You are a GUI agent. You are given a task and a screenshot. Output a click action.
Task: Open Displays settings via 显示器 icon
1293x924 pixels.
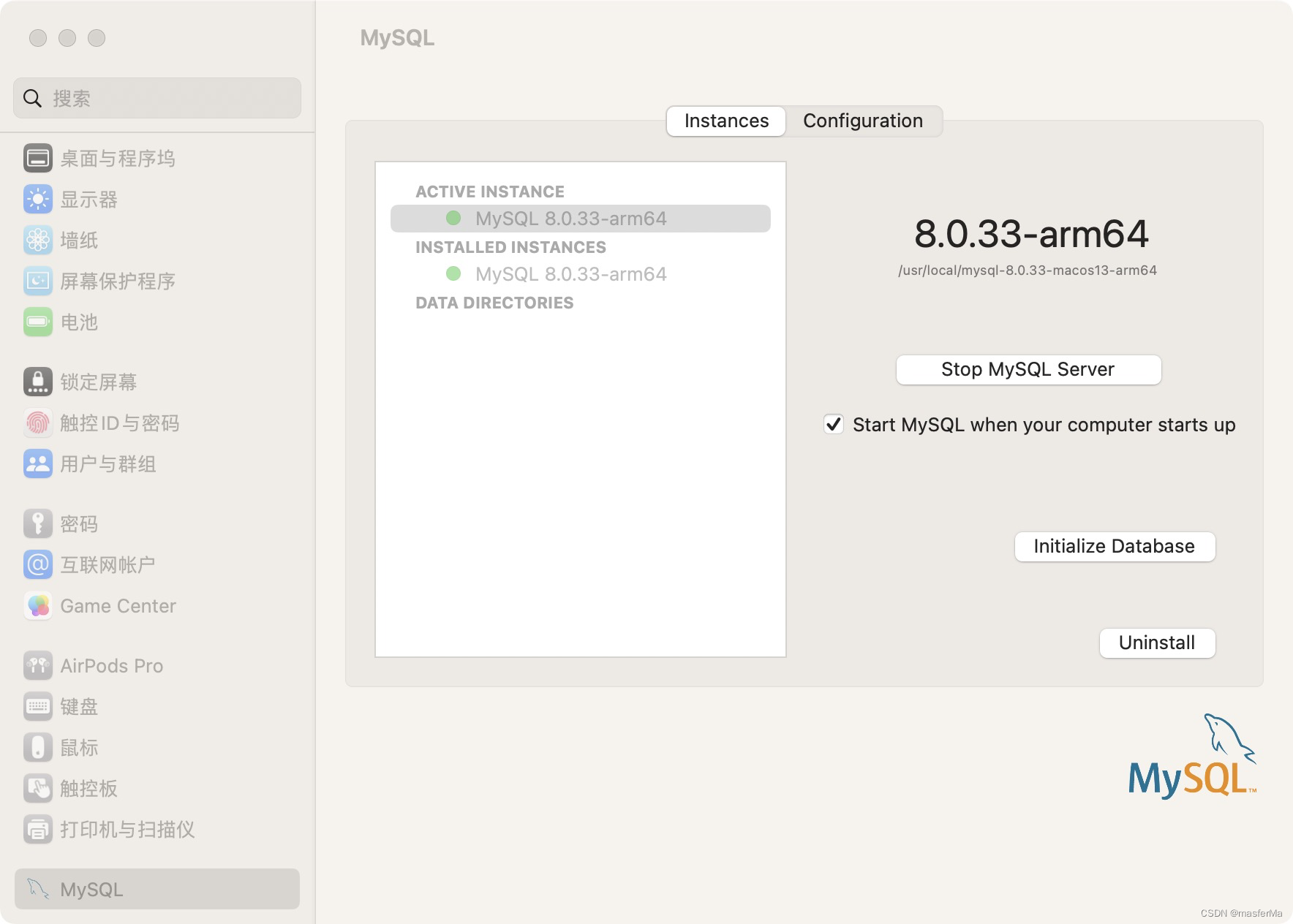point(37,199)
